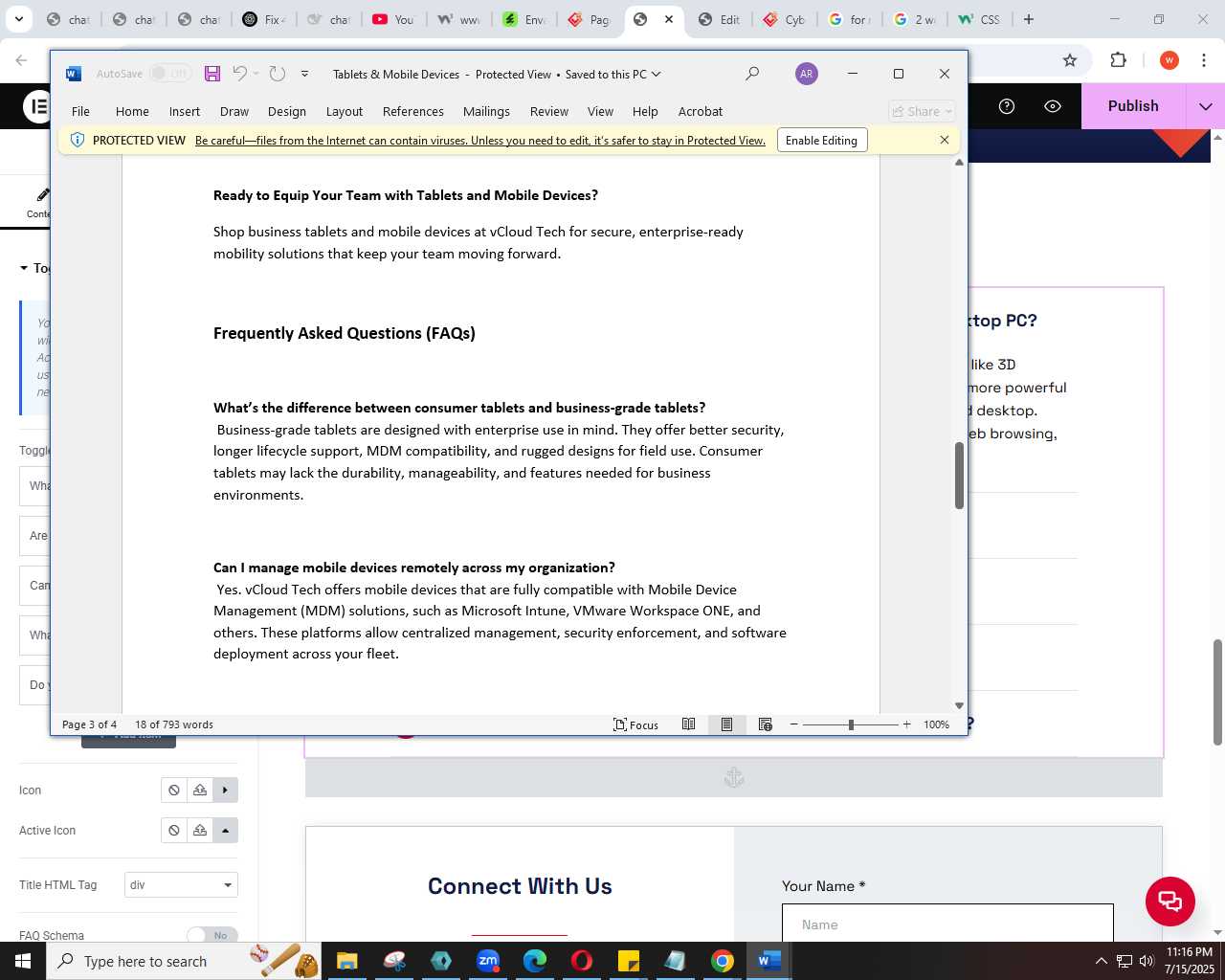Click Page 3 of 4 indicator
This screenshot has width=1225, height=980.
89,724
